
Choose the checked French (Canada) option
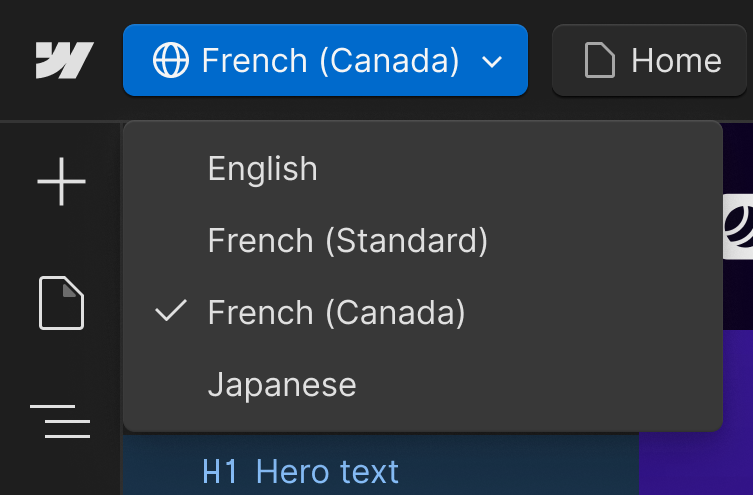336,313
